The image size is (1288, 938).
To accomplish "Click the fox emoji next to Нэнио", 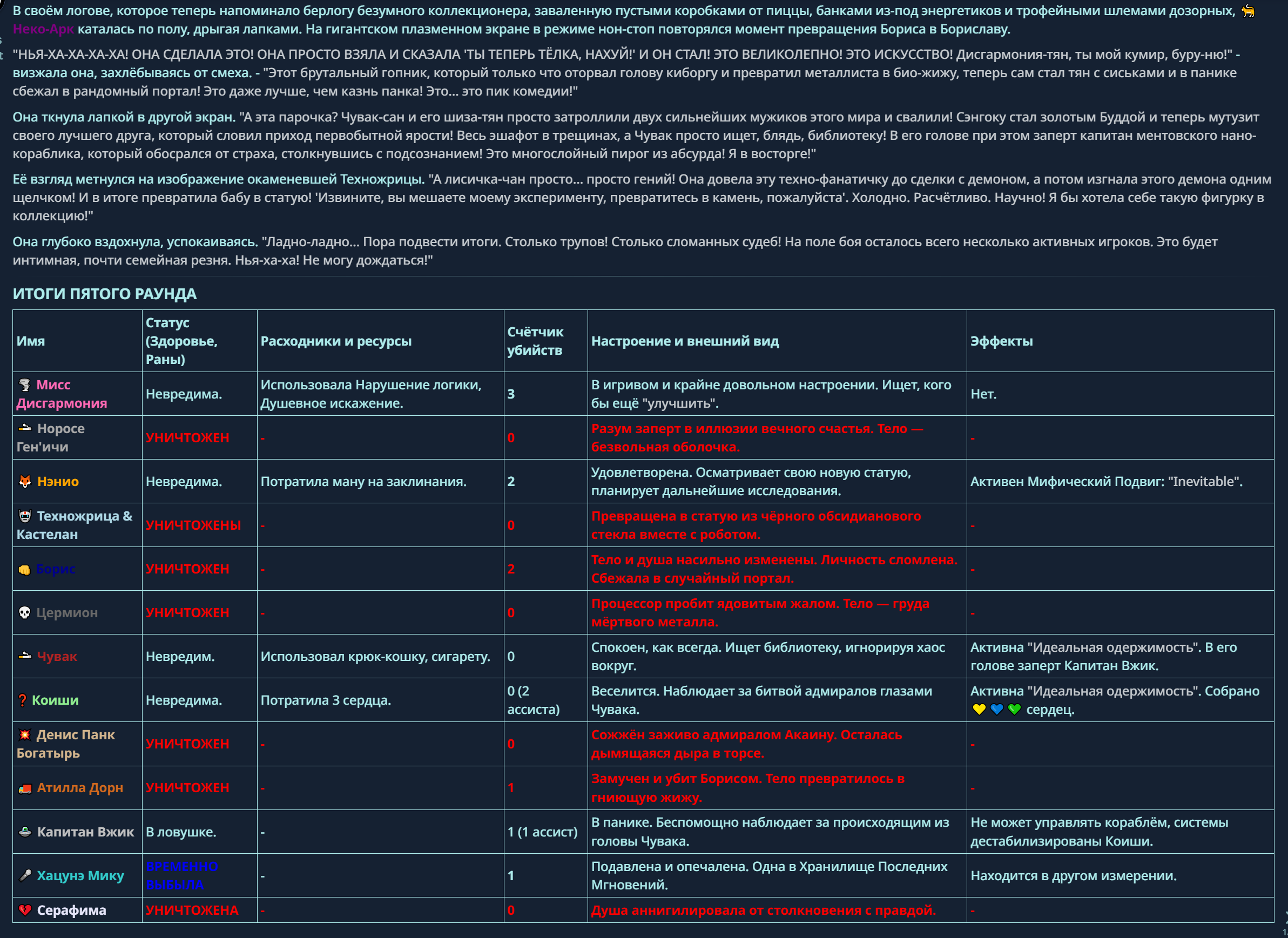I will [25, 482].
